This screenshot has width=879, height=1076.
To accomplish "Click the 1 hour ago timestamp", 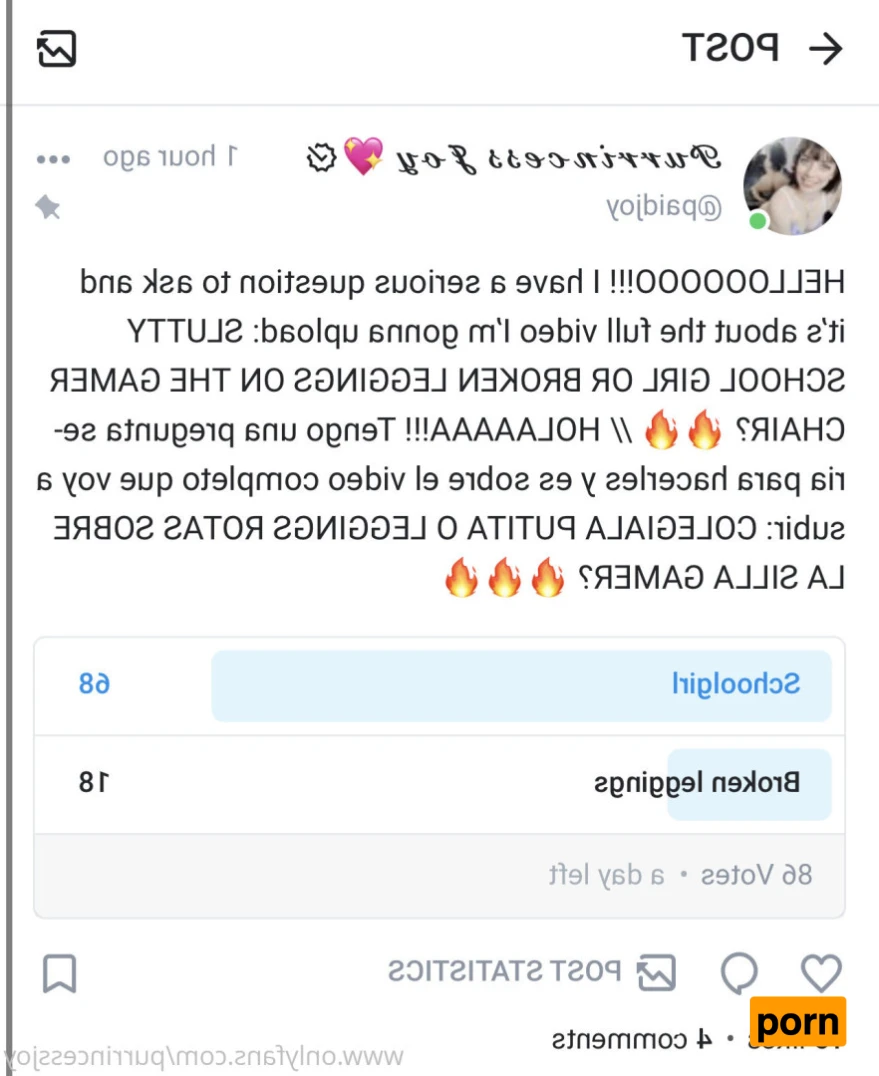I will coord(169,157).
